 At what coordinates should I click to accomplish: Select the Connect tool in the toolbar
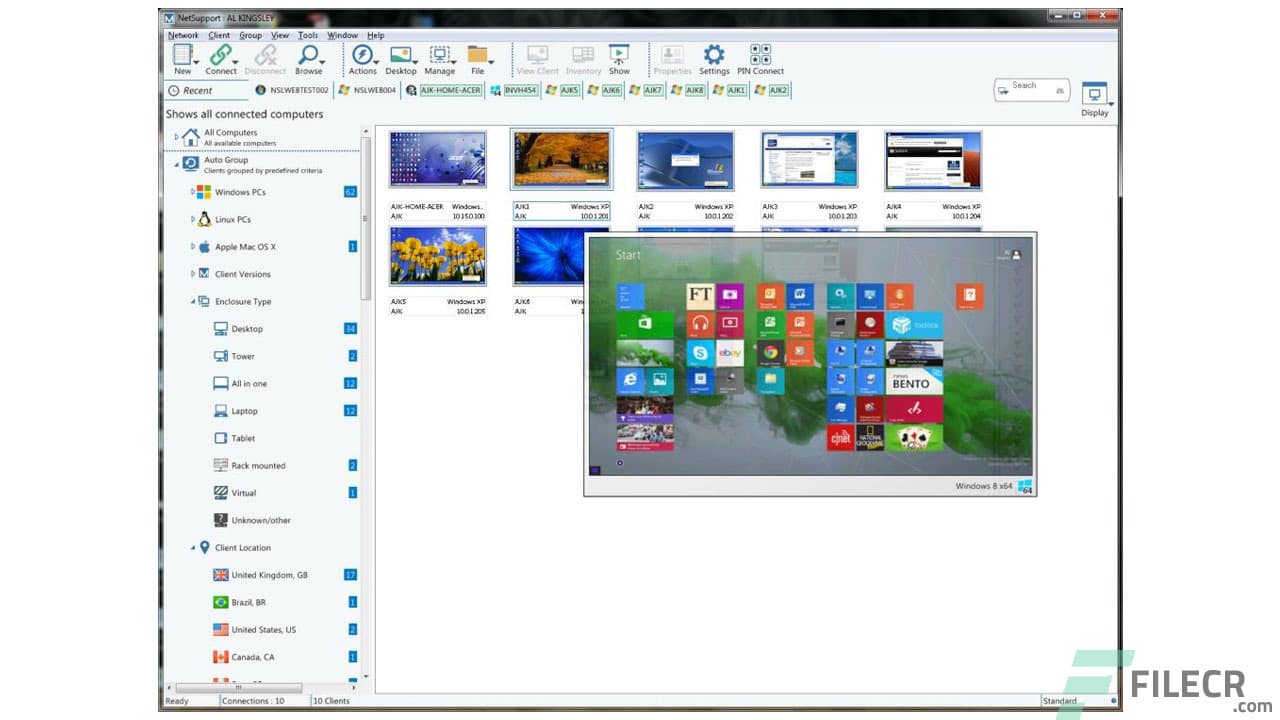[x=220, y=57]
